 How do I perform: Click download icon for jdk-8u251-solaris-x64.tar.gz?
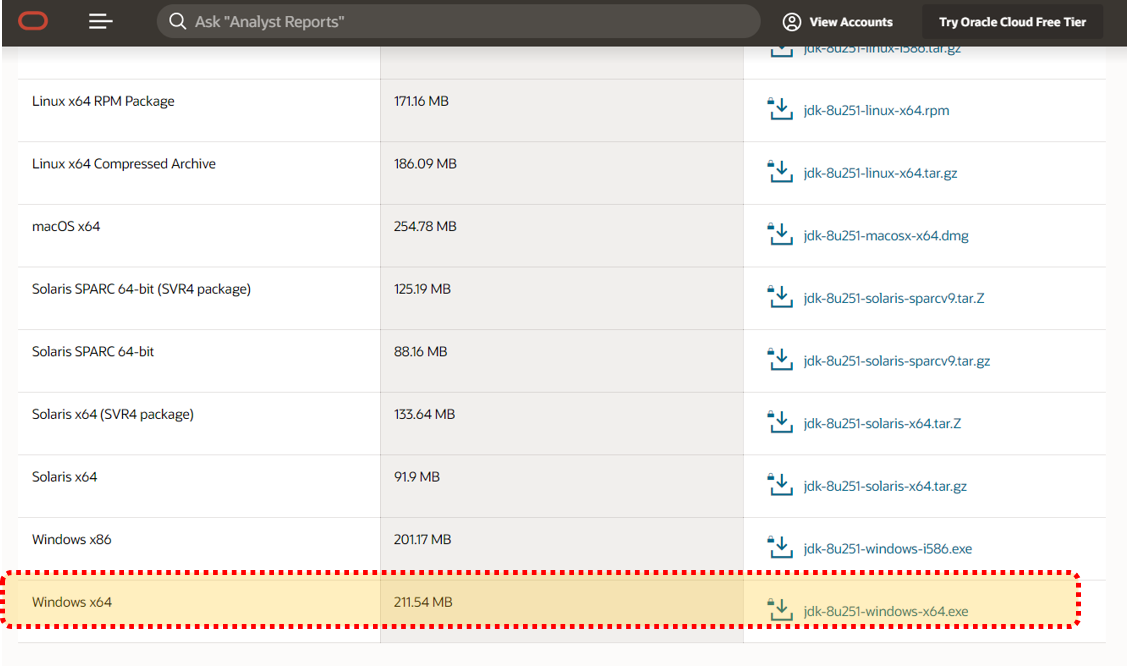780,484
